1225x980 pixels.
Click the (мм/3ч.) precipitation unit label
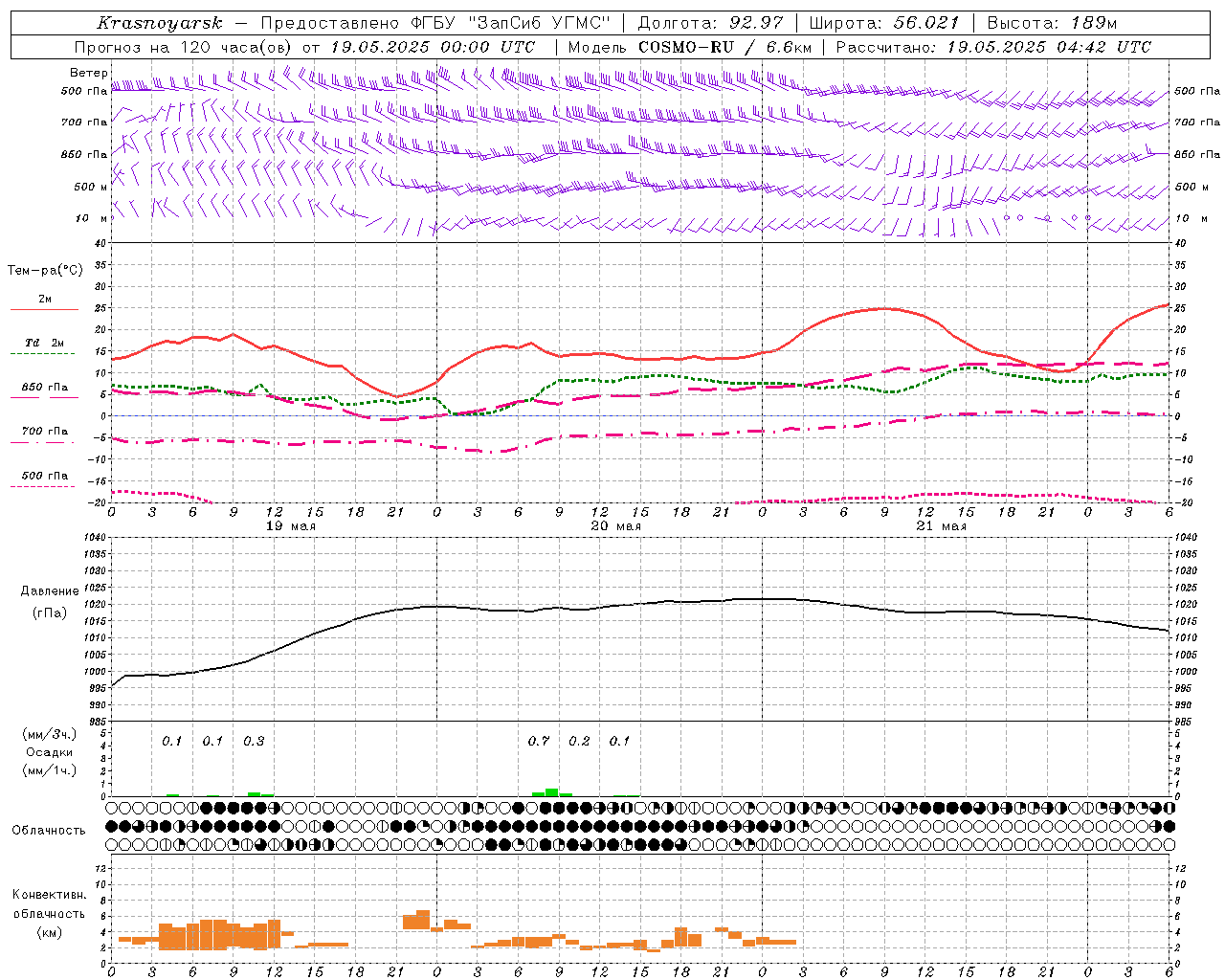coord(50,734)
